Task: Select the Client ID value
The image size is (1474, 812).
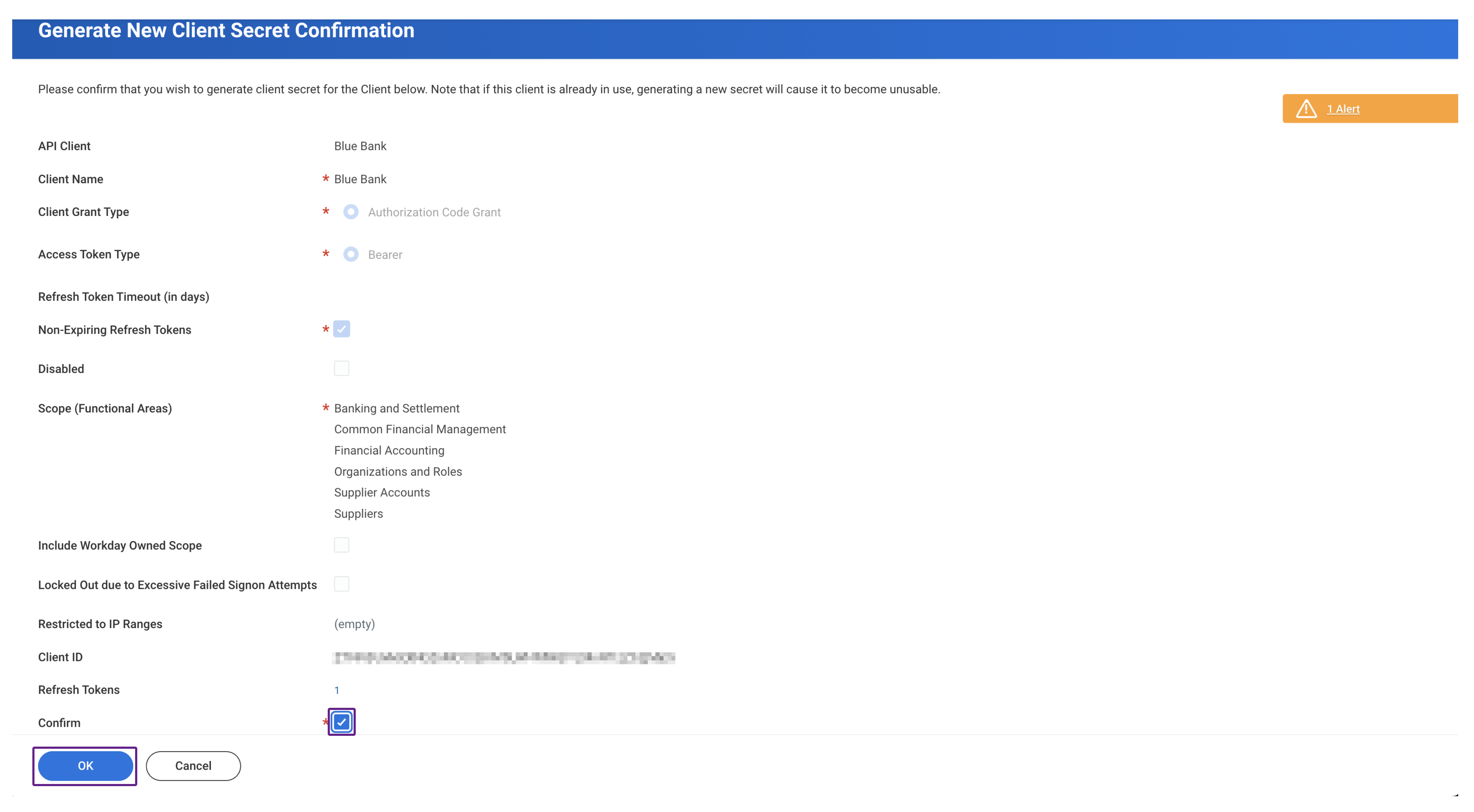Action: click(x=503, y=657)
